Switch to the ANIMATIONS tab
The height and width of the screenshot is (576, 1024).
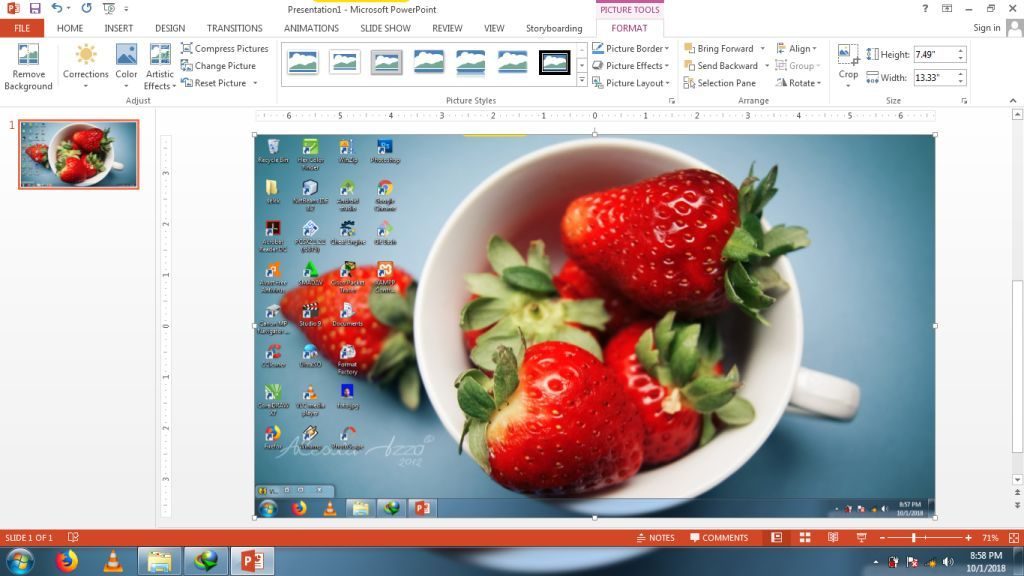tap(311, 28)
